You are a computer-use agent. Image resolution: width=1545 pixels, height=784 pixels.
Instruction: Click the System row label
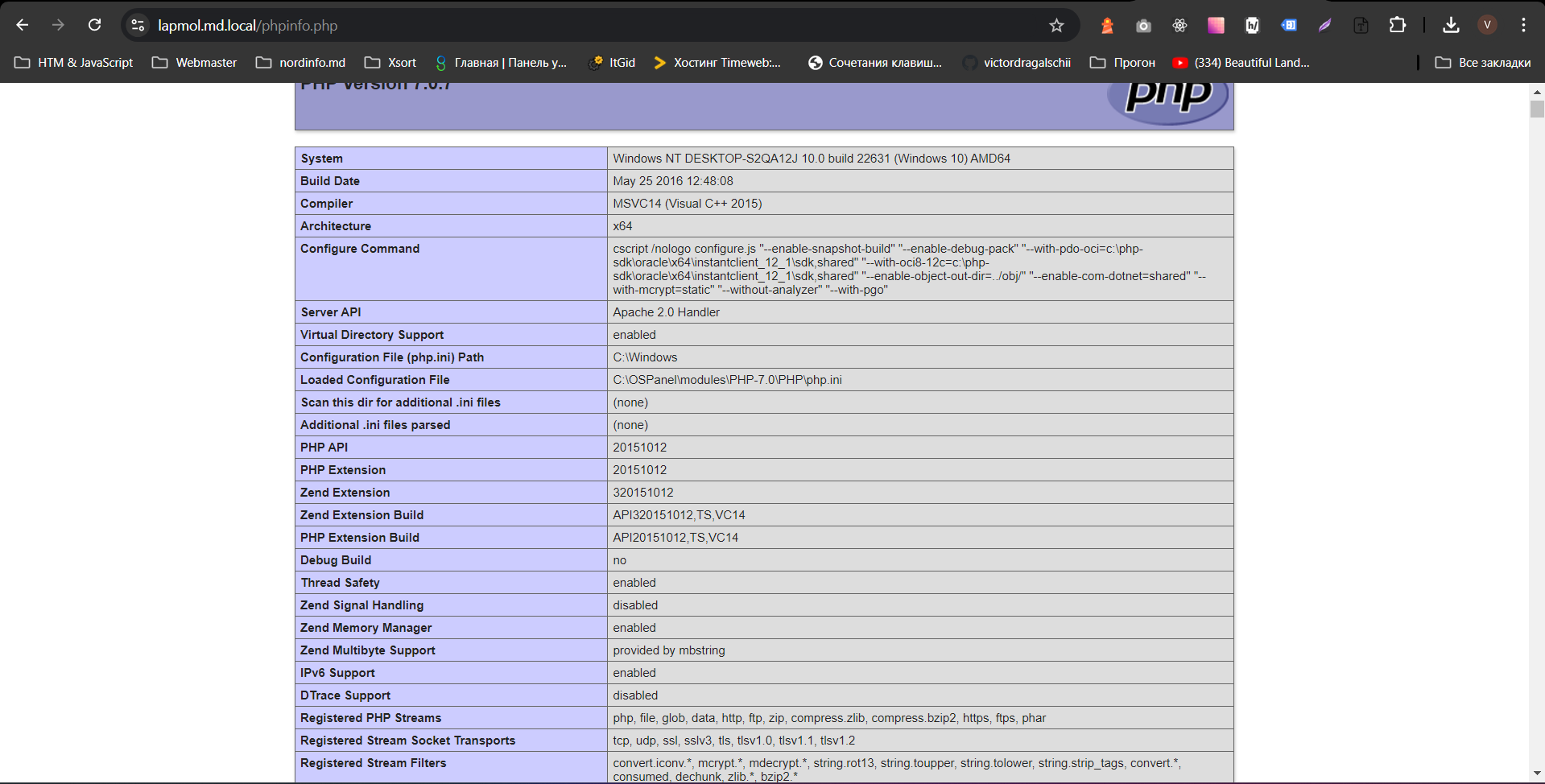(322, 159)
